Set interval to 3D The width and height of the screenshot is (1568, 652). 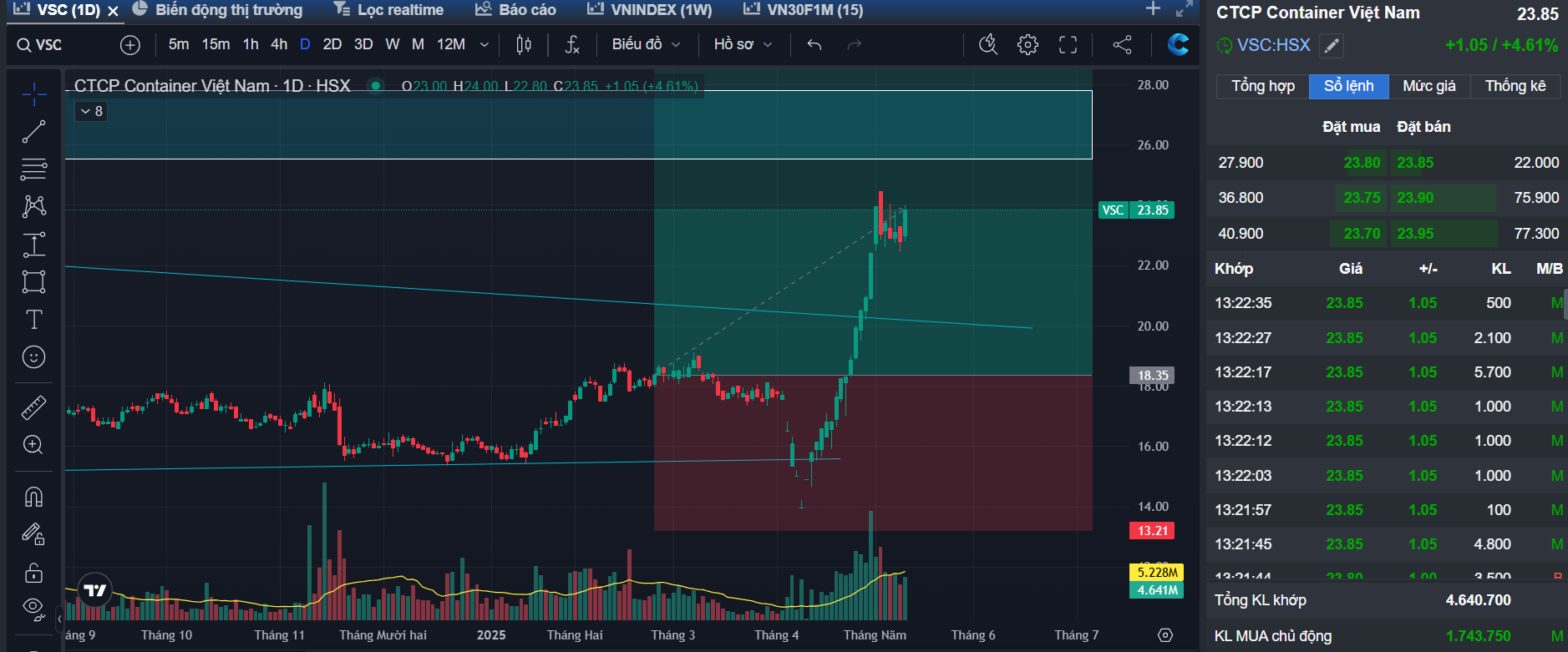click(x=363, y=44)
